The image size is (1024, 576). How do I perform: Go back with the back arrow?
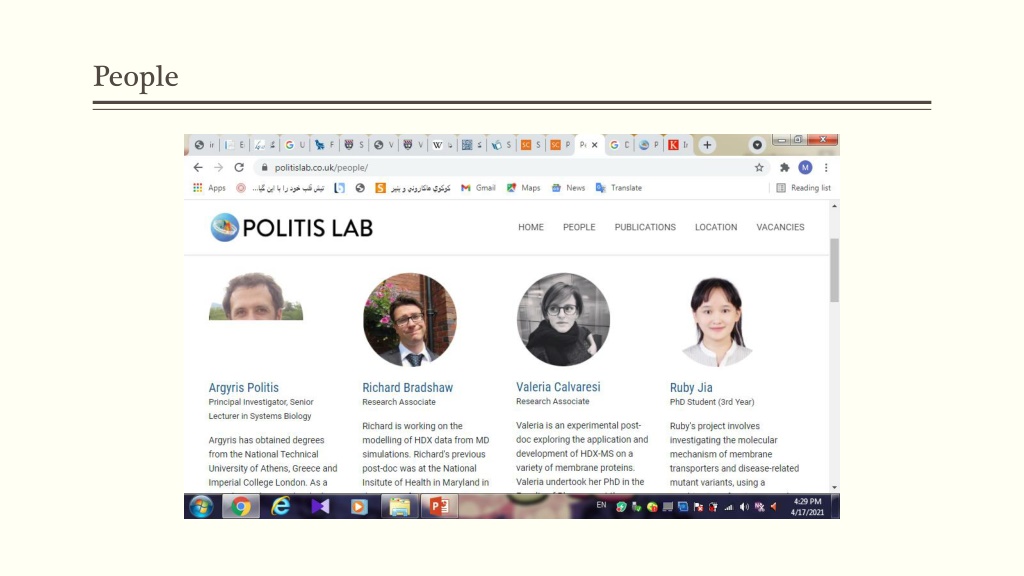(x=198, y=167)
